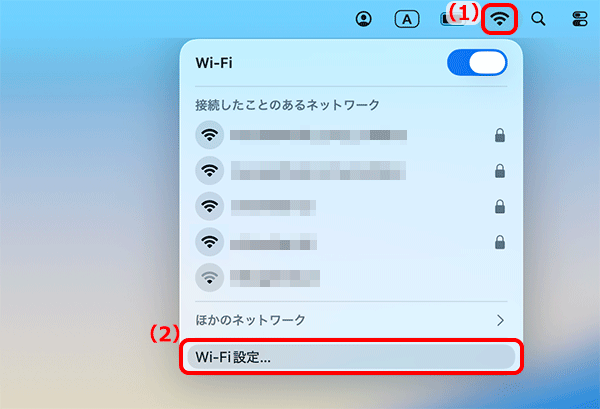The width and height of the screenshot is (600, 409).
Task: Click the third network's Wi-Fi icon
Action: click(x=210, y=206)
